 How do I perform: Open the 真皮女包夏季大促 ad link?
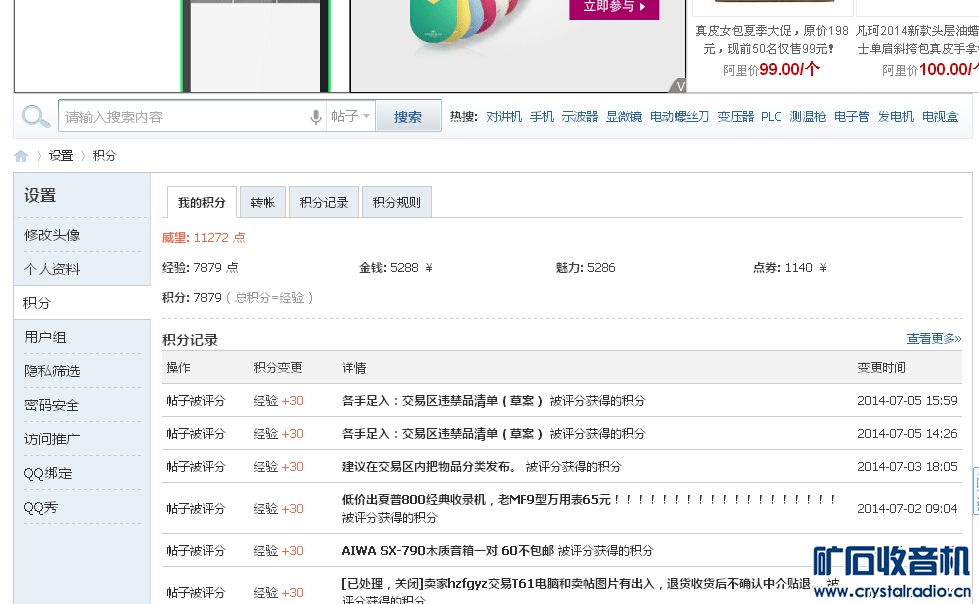[771, 39]
